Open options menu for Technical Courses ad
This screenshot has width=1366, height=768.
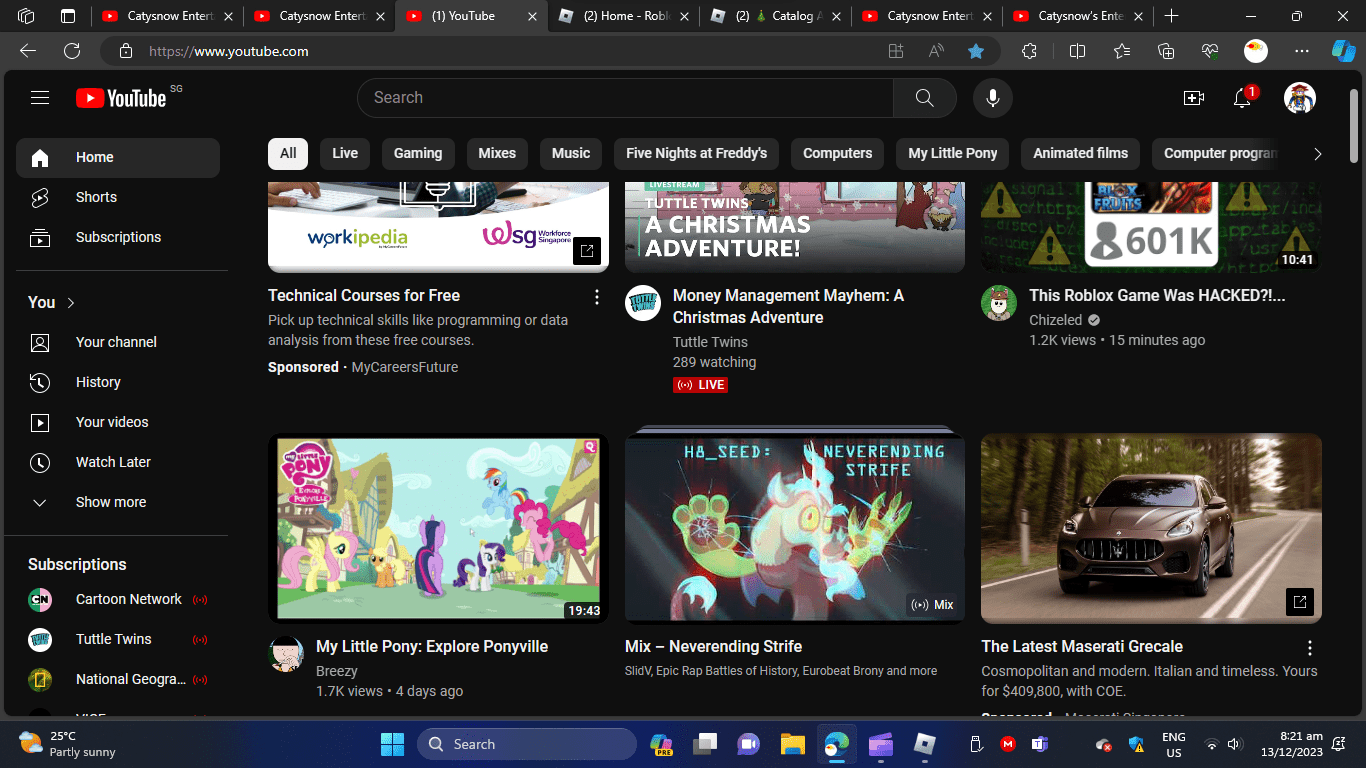coord(597,297)
